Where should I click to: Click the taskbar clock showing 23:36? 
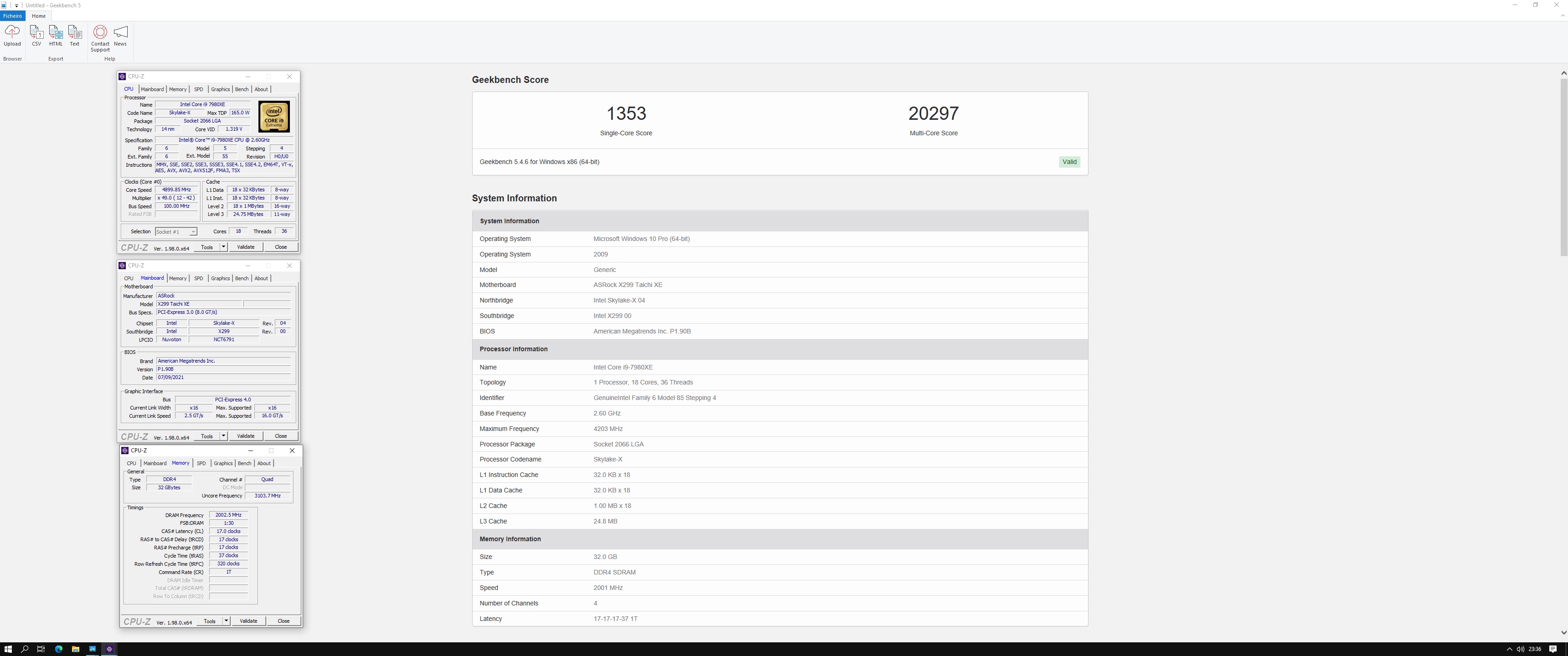[1535, 649]
